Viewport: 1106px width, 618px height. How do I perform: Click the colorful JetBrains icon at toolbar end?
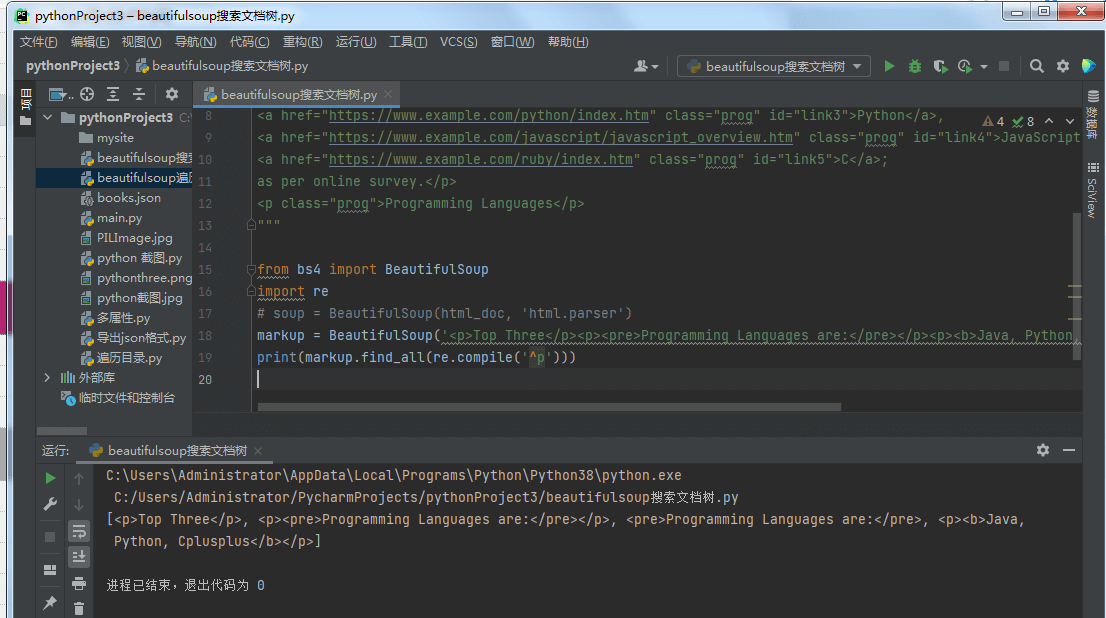[1088, 66]
